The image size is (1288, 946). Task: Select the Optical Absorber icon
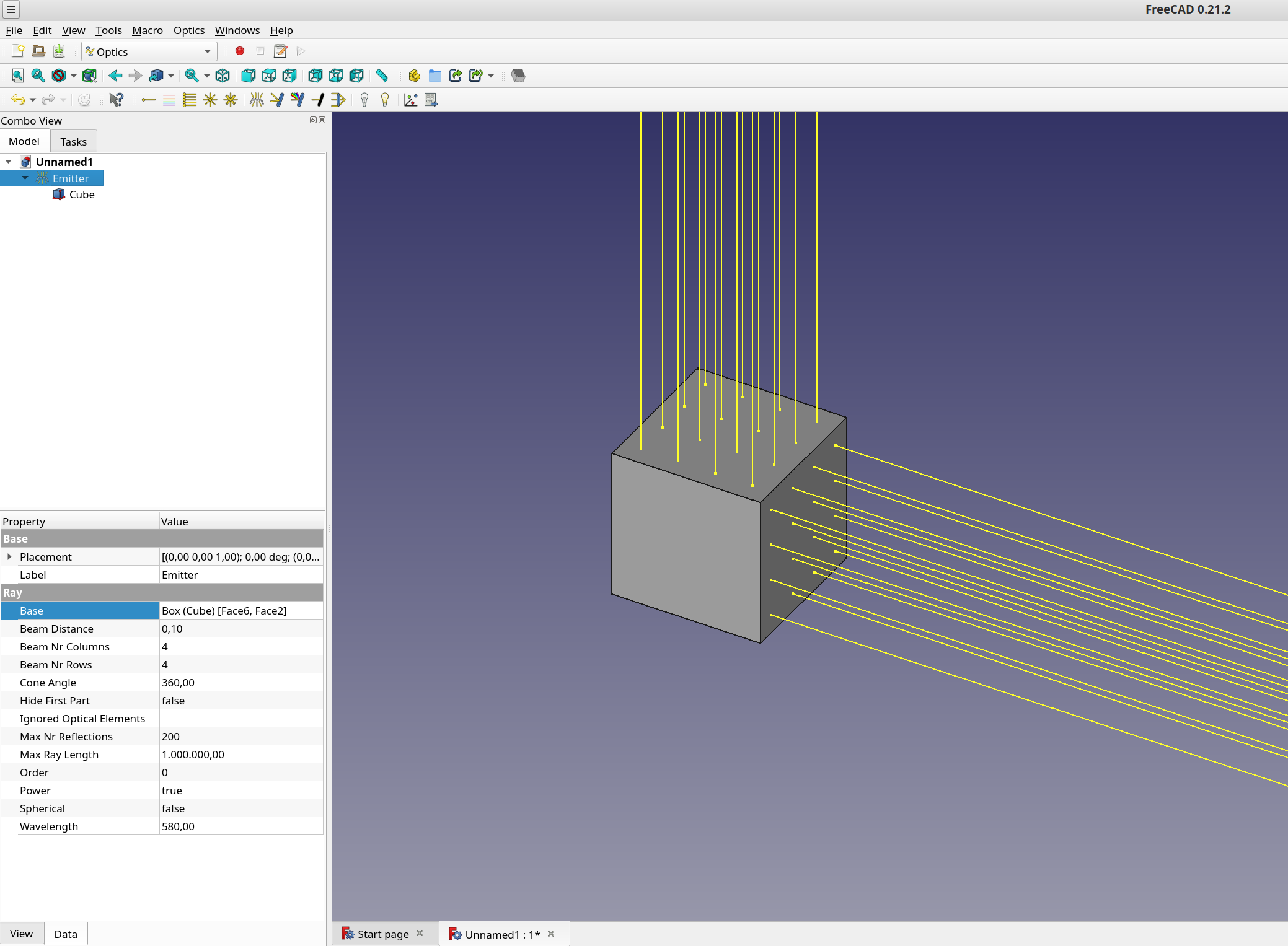click(318, 100)
